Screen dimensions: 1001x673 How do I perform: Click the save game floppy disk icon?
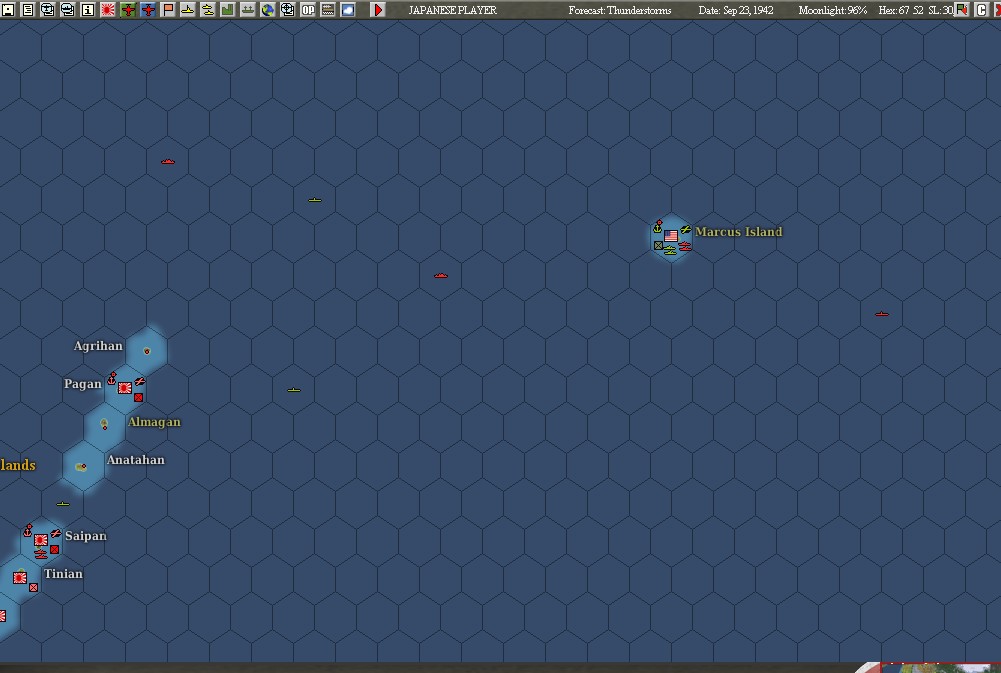point(8,10)
